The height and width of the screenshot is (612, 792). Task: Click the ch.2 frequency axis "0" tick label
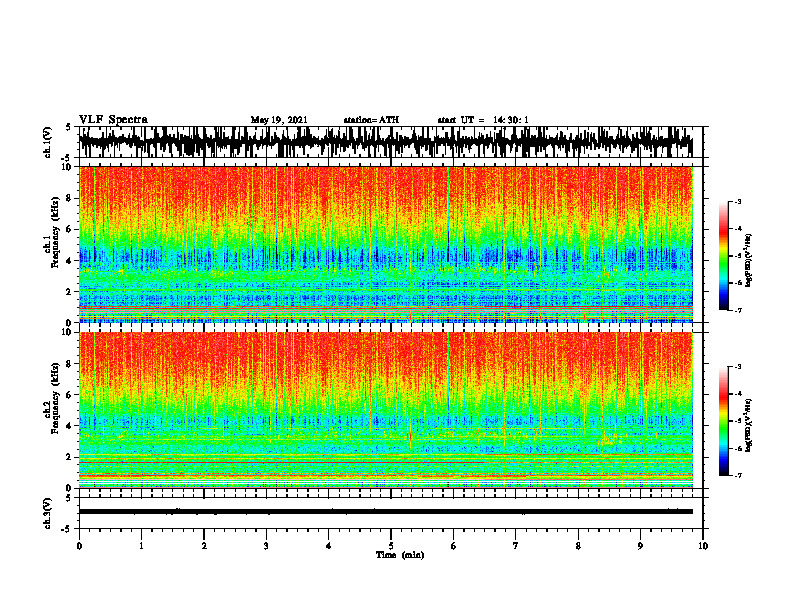tap(70, 488)
